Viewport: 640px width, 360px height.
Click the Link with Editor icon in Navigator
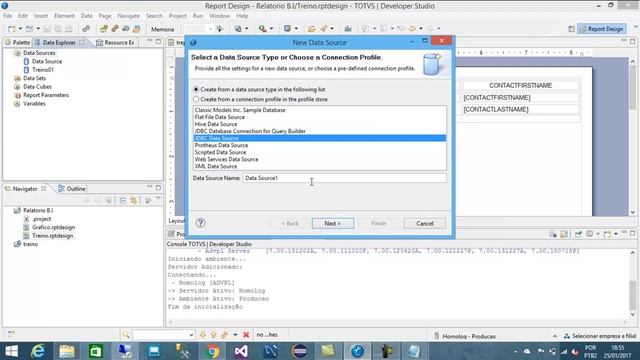[134, 200]
